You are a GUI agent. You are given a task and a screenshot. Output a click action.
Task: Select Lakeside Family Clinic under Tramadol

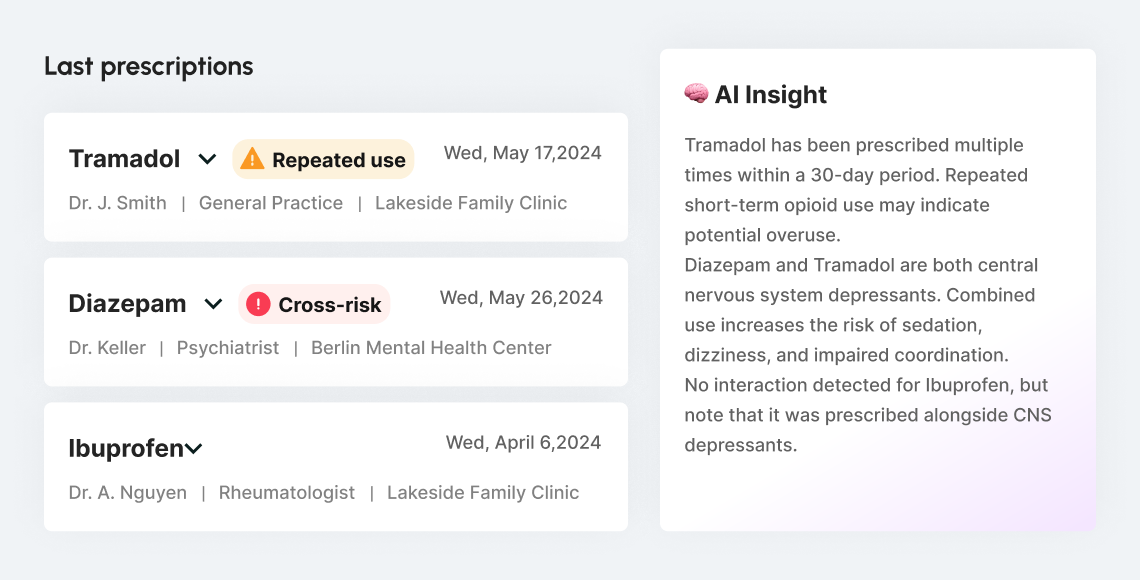click(470, 203)
